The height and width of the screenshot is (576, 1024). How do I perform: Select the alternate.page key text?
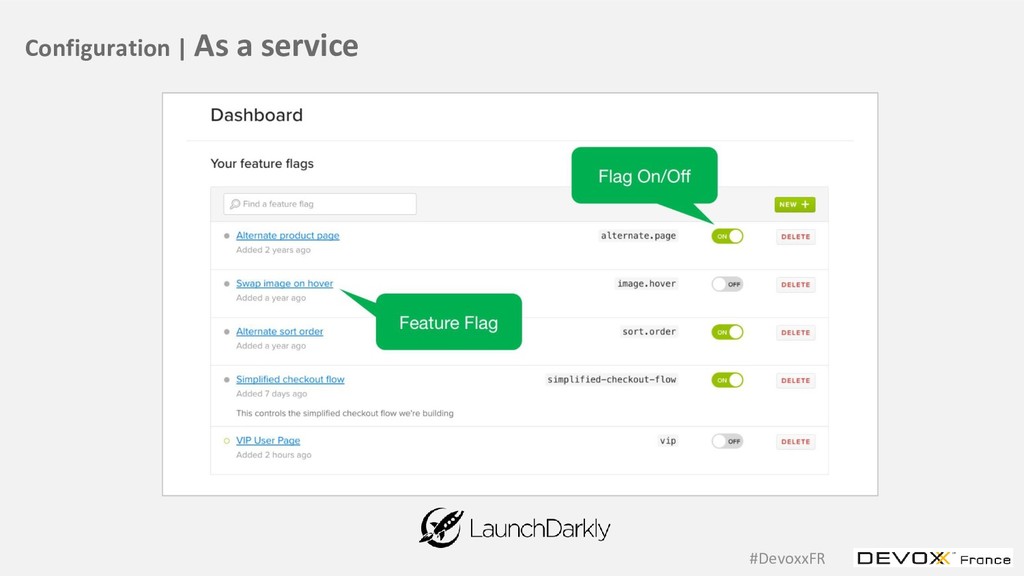click(x=638, y=236)
